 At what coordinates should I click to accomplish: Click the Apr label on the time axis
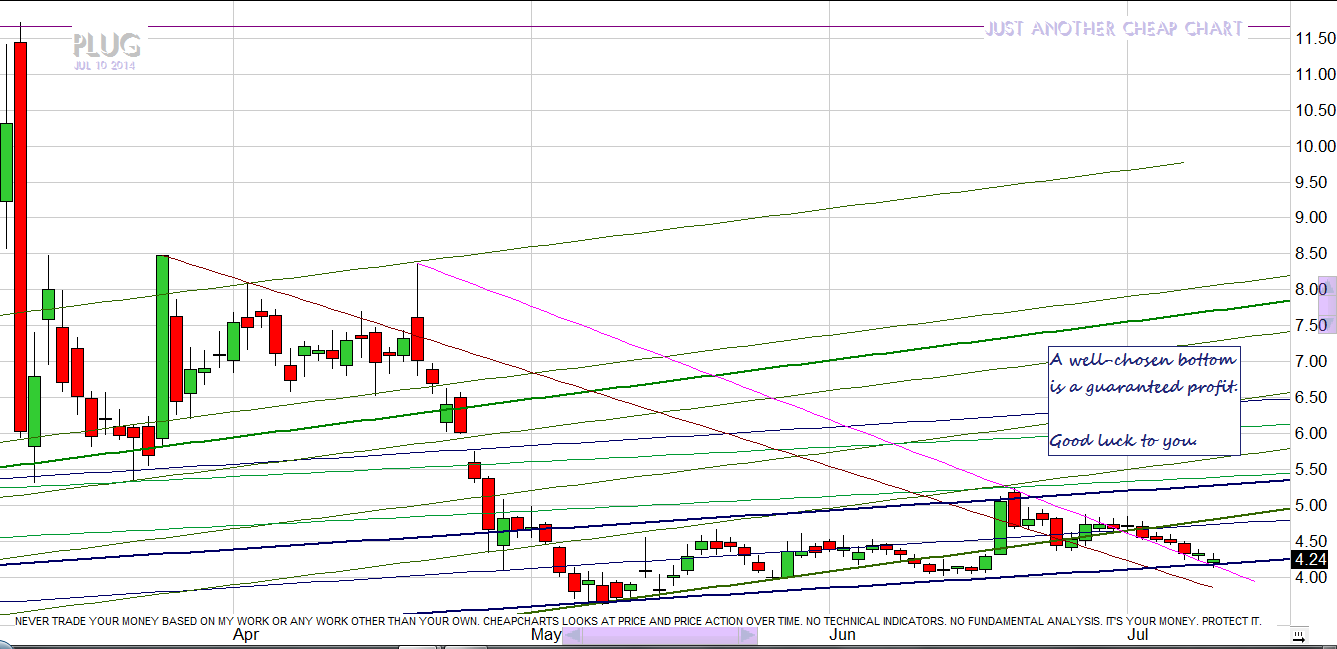(247, 635)
